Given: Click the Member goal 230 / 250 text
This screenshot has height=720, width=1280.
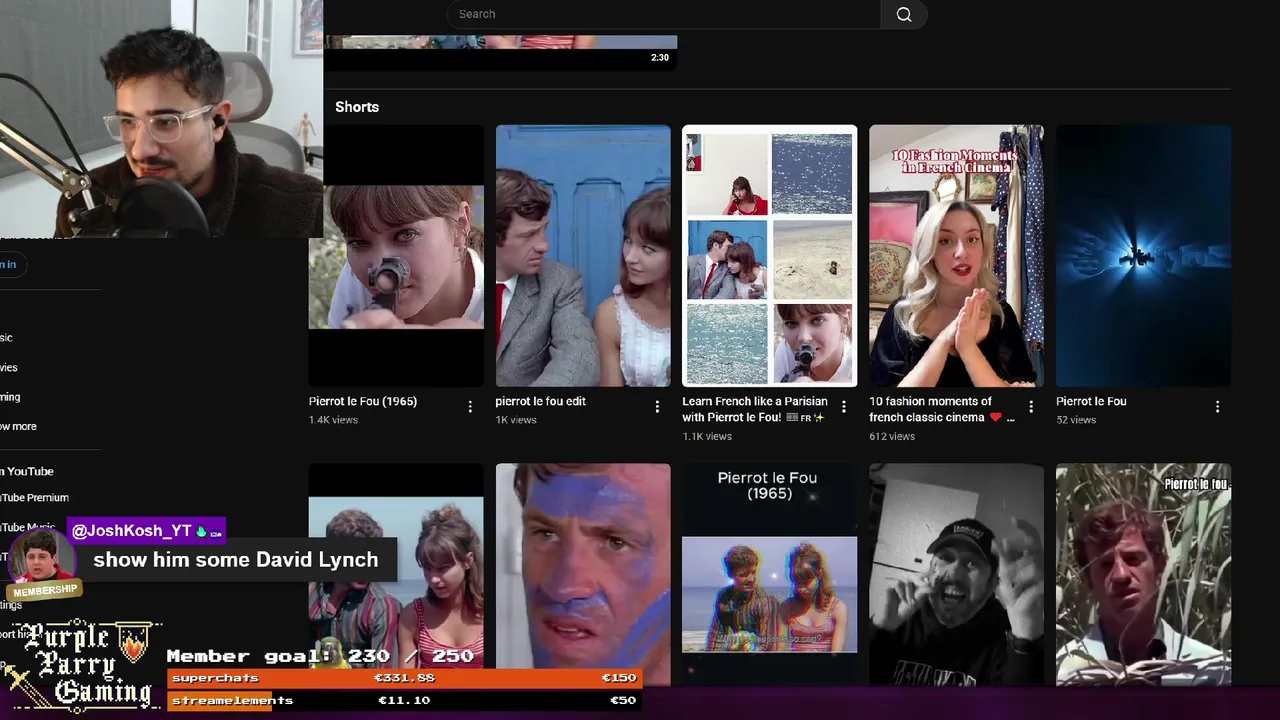Looking at the screenshot, I should (x=320, y=657).
